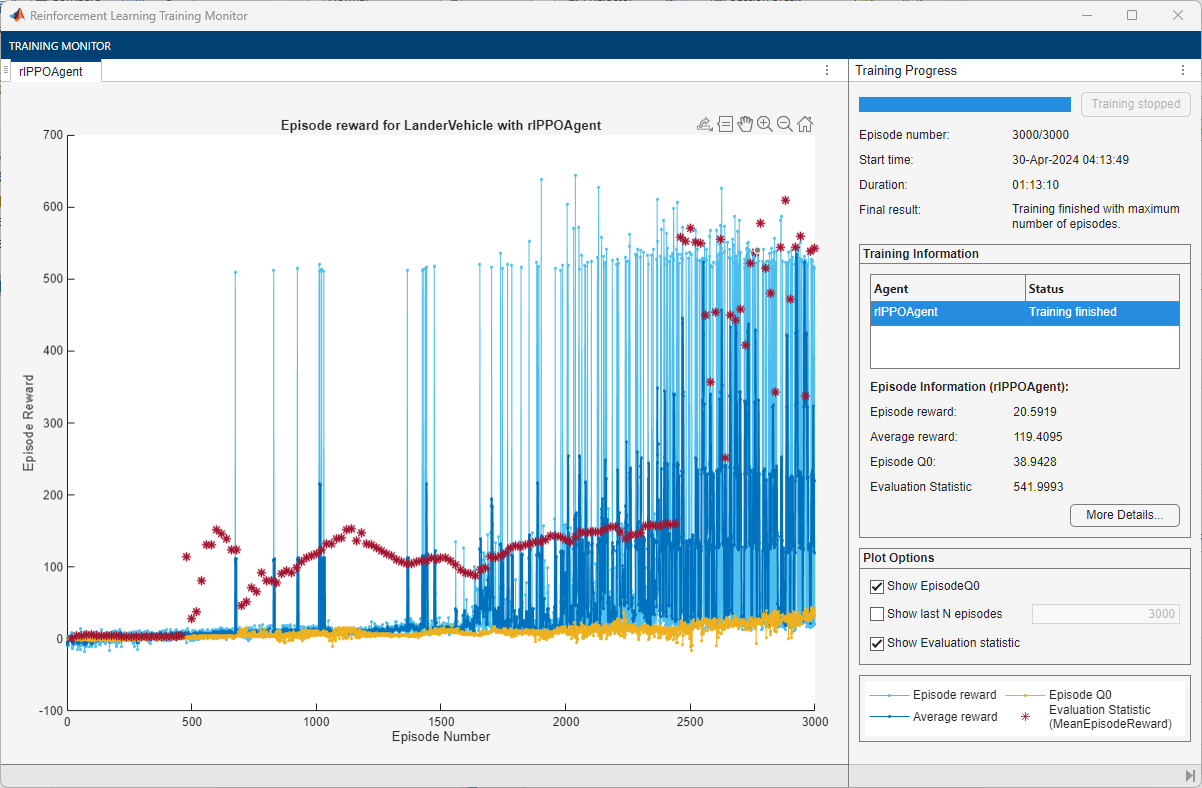Uncheck Show Evaluation statistic checkbox
Viewport: 1202px width, 788px height.
tap(877, 643)
